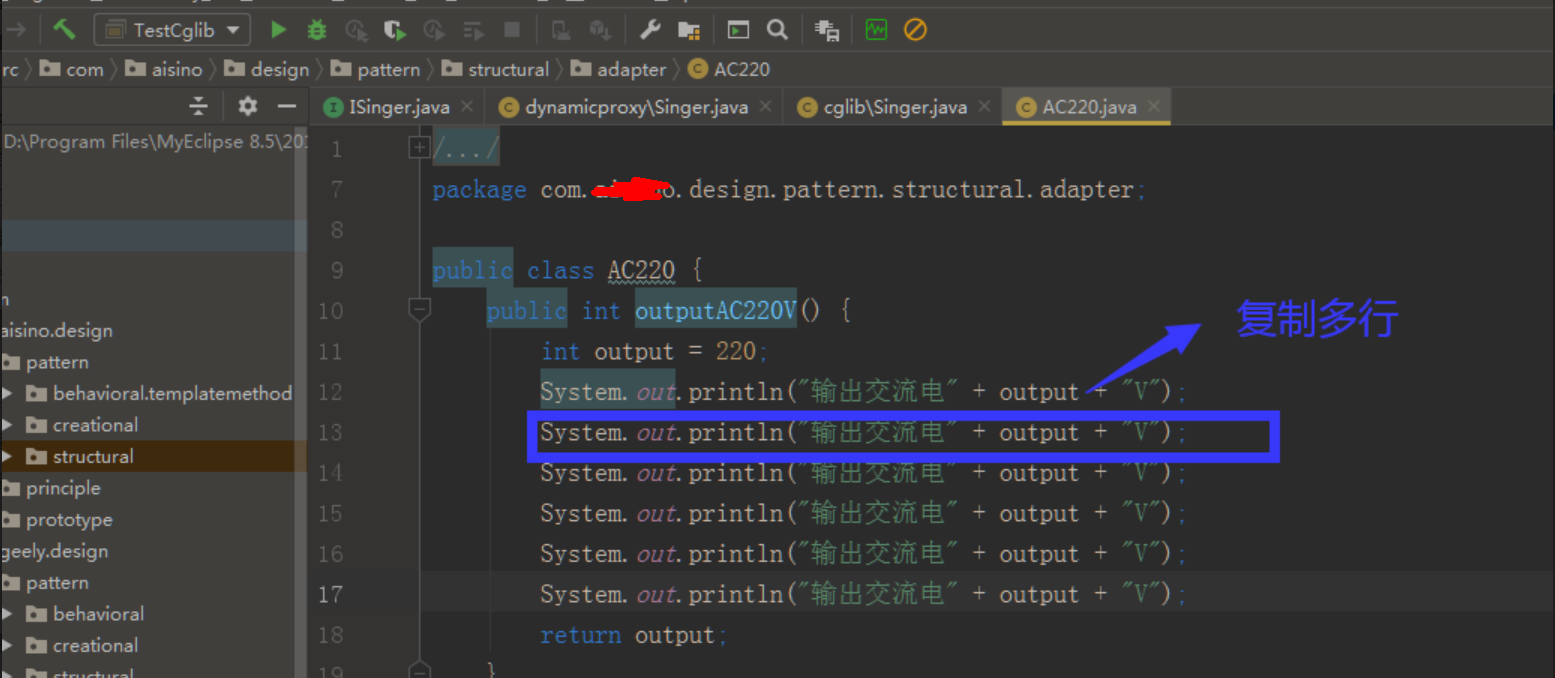Close the cglib\Singer.java tab

pos(985,106)
